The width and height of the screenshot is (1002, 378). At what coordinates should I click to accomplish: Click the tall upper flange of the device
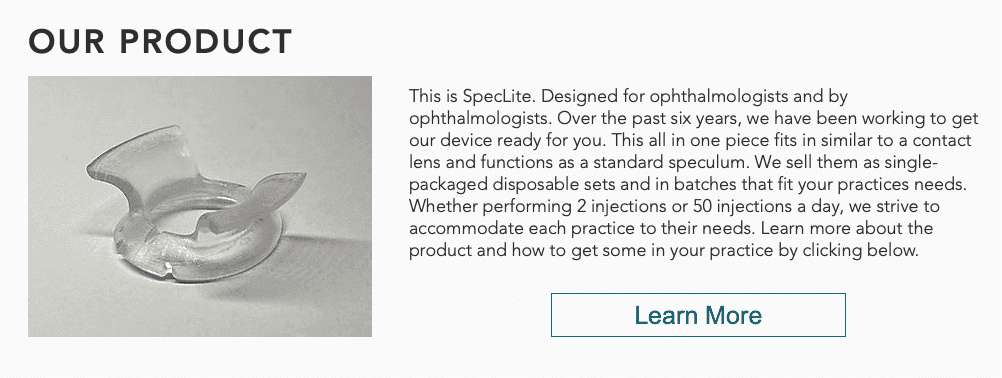(142, 160)
